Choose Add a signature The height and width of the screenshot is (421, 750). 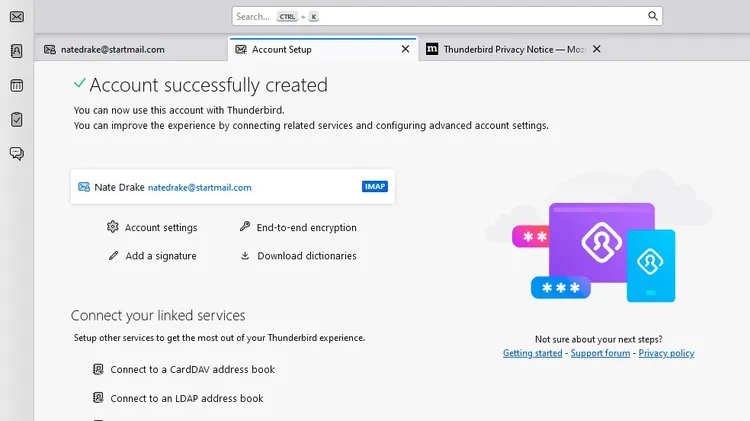pos(161,256)
